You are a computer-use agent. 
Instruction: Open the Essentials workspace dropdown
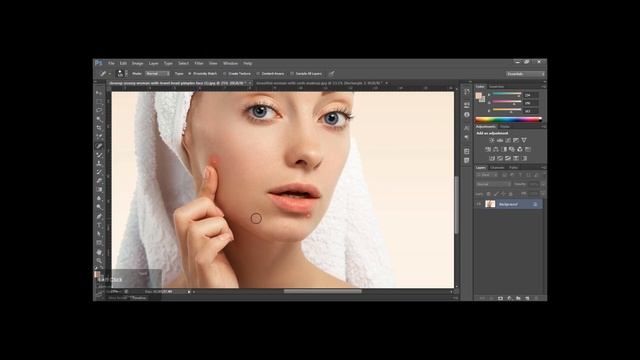point(525,74)
